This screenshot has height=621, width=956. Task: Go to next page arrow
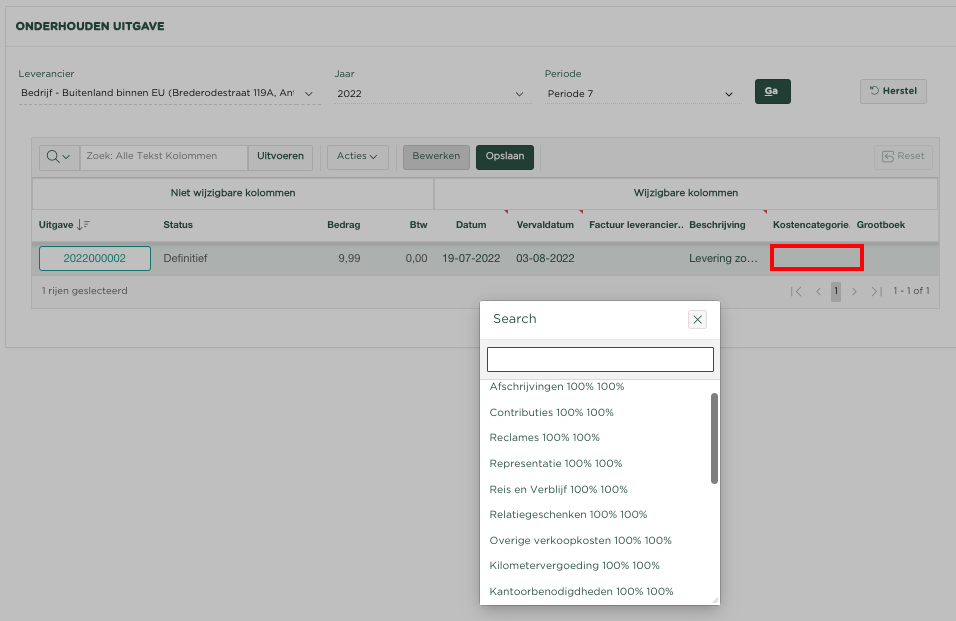pyautogui.click(x=854, y=291)
